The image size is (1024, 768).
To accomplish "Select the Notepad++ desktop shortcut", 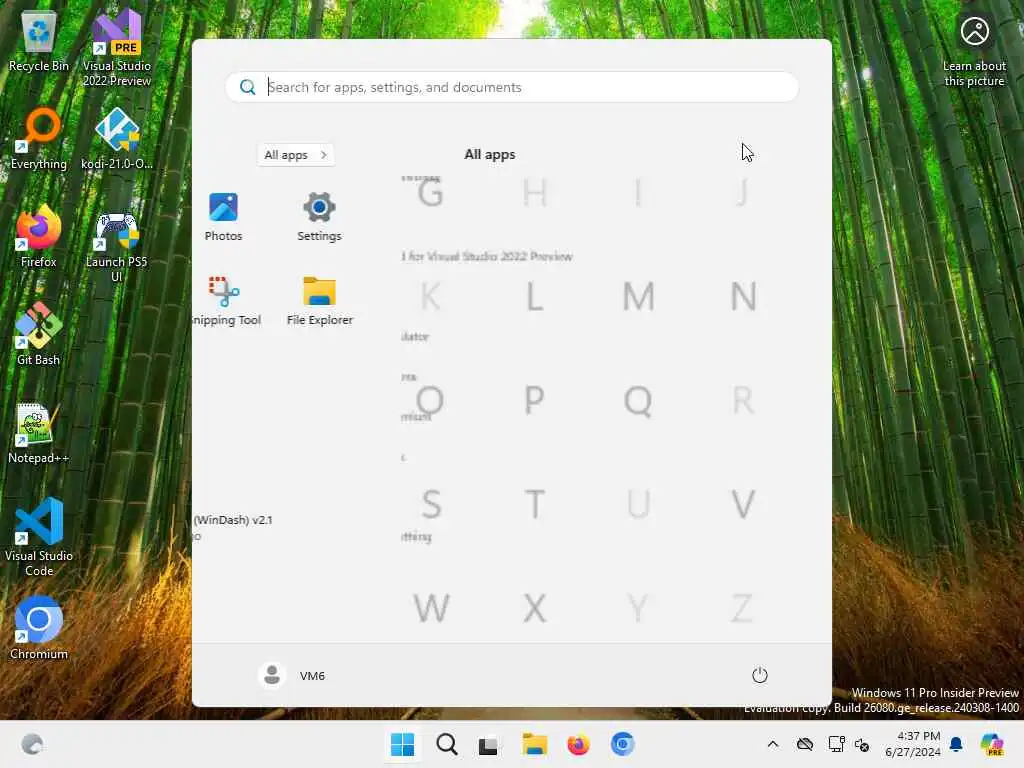I will (x=39, y=433).
